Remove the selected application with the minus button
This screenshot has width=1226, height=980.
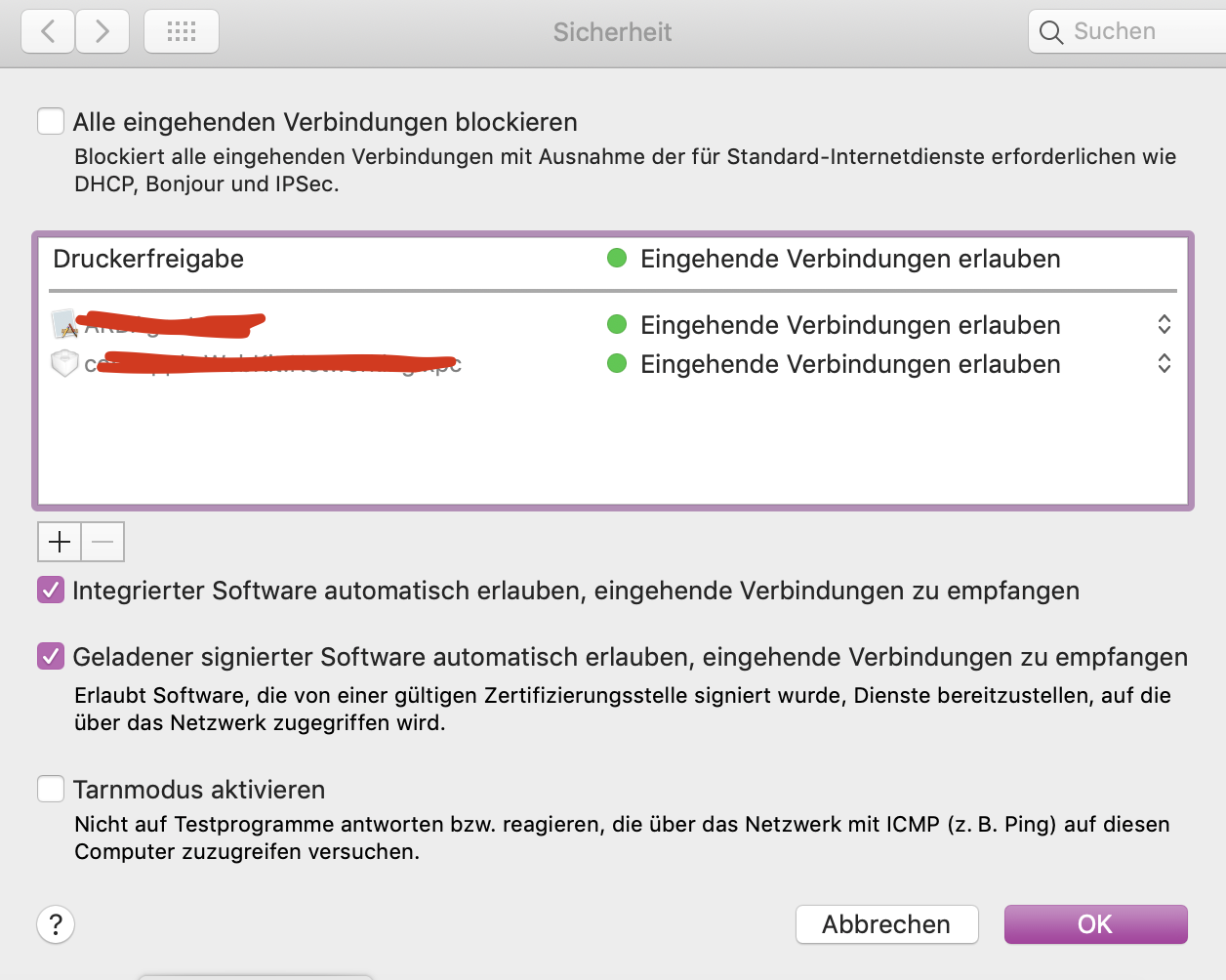pyautogui.click(x=102, y=542)
